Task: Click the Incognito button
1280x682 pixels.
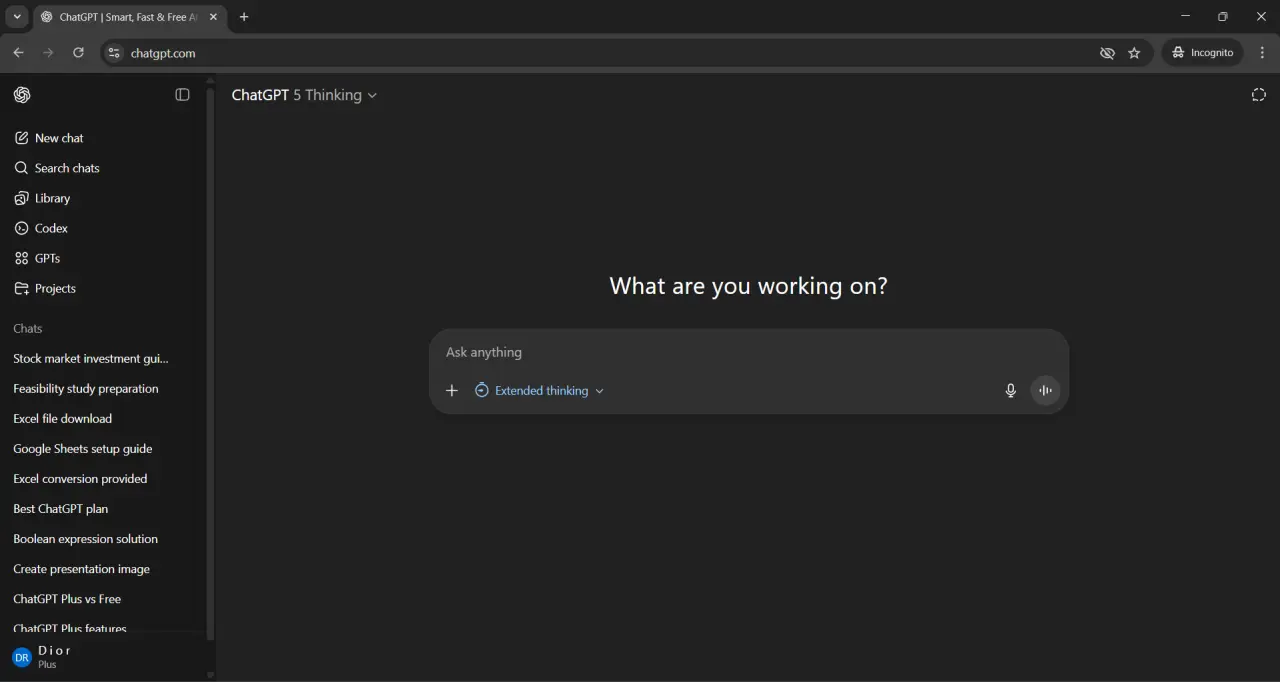Action: (x=1203, y=53)
